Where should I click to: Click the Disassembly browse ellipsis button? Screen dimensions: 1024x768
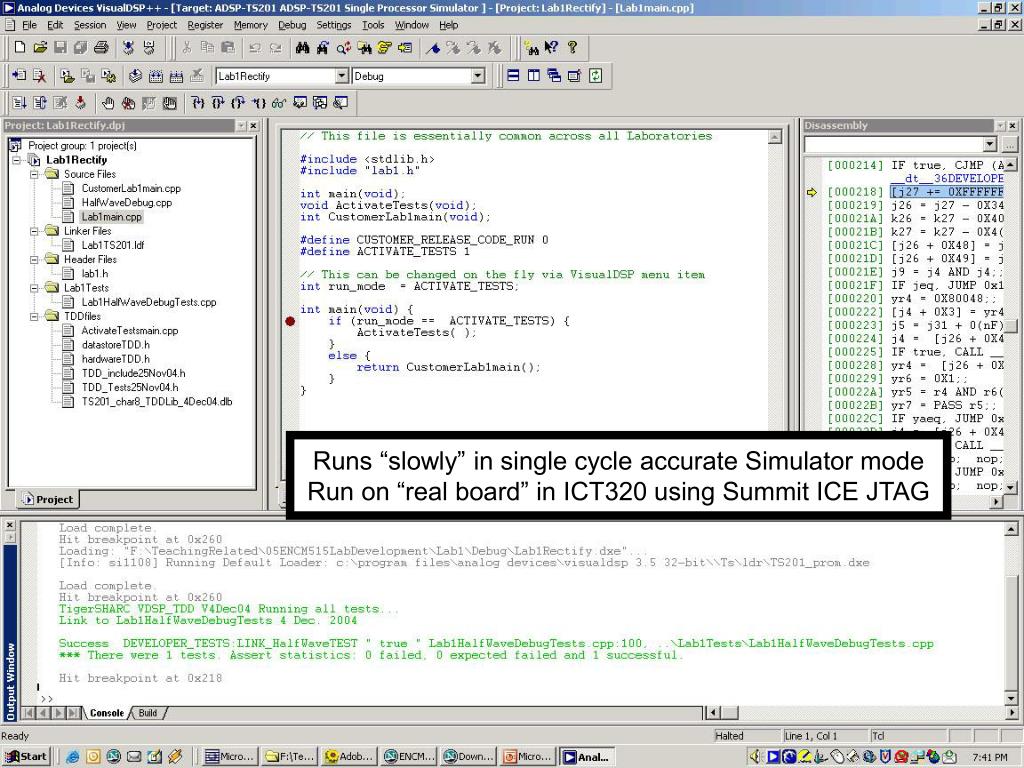1009,144
